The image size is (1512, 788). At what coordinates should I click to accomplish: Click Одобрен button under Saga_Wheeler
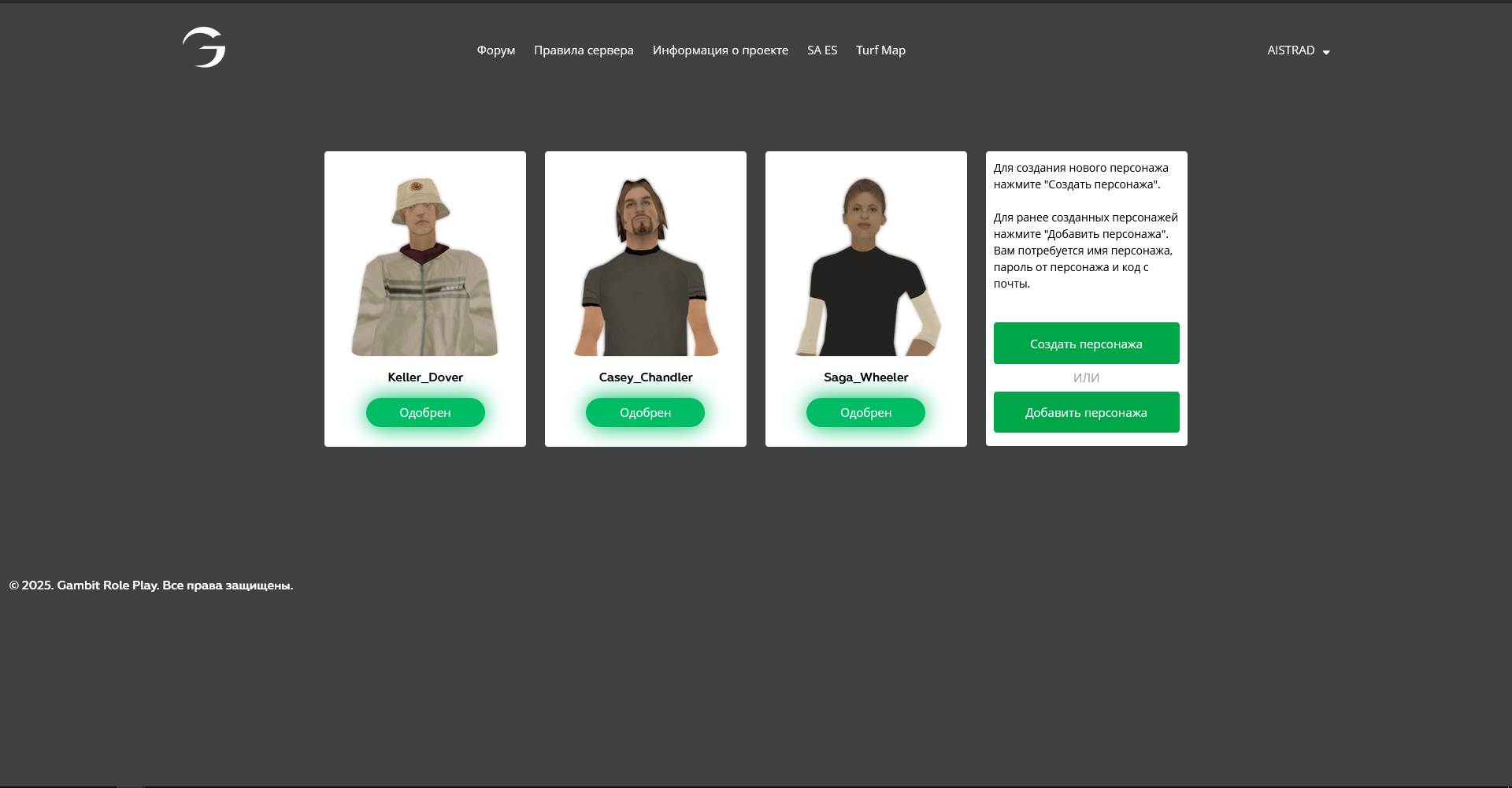pos(866,413)
